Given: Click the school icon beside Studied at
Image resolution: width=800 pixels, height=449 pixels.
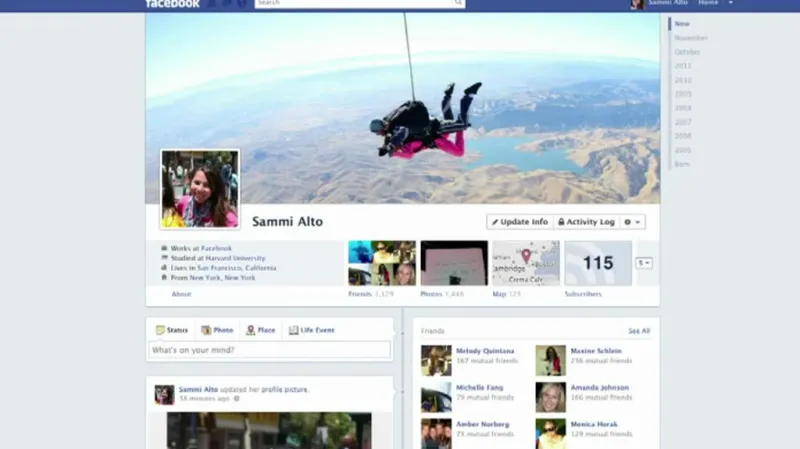Looking at the screenshot, I should (164, 258).
